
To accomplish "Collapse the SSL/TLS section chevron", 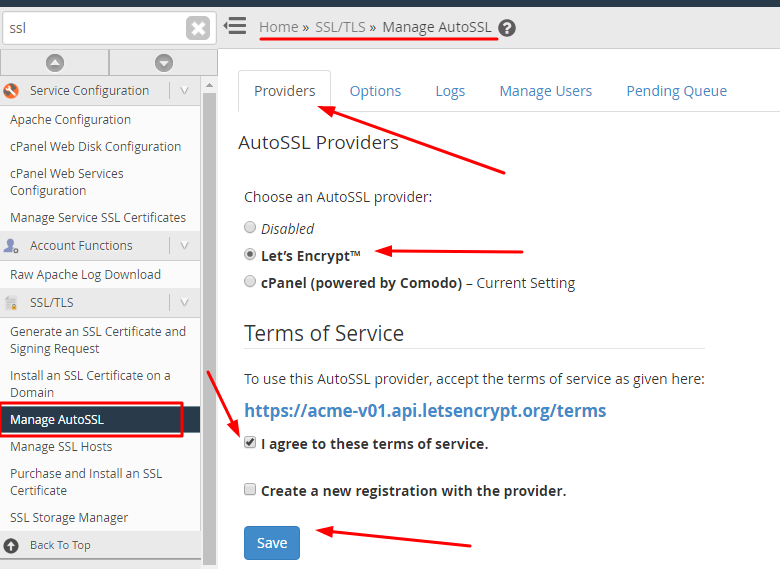I will pyautogui.click(x=184, y=302).
